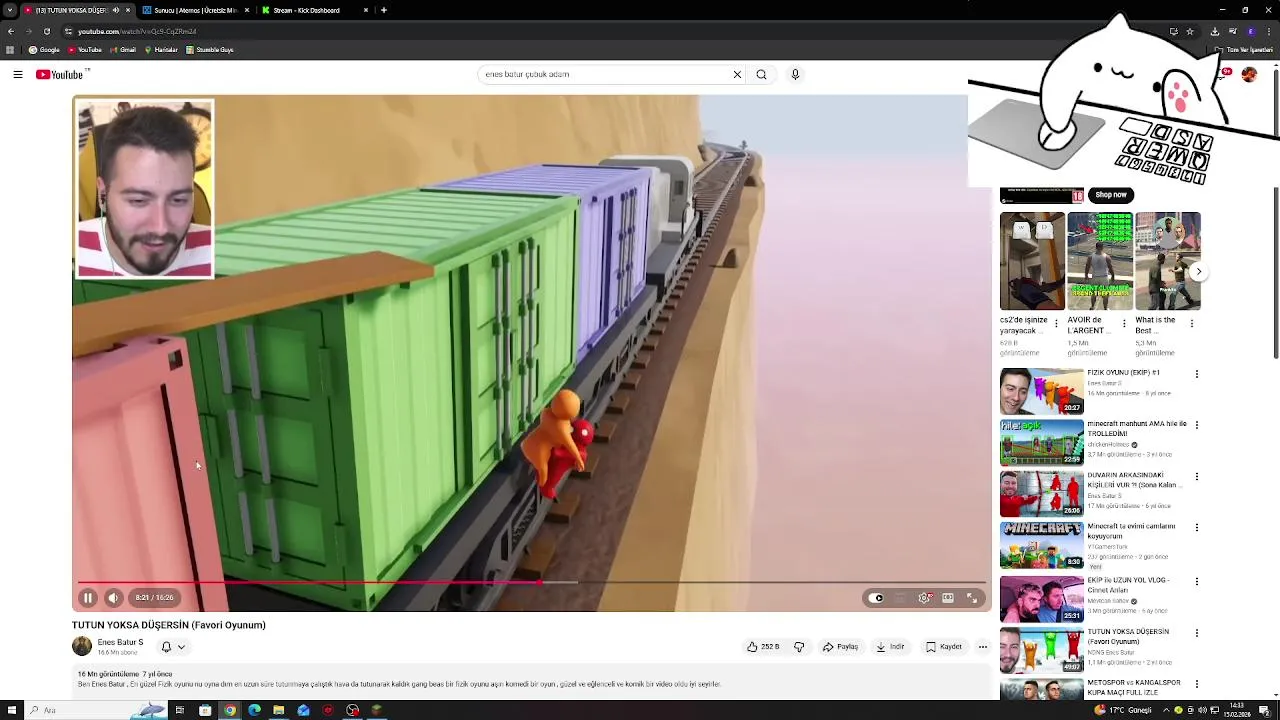Open Stumble Guys bookmark

pos(210,50)
